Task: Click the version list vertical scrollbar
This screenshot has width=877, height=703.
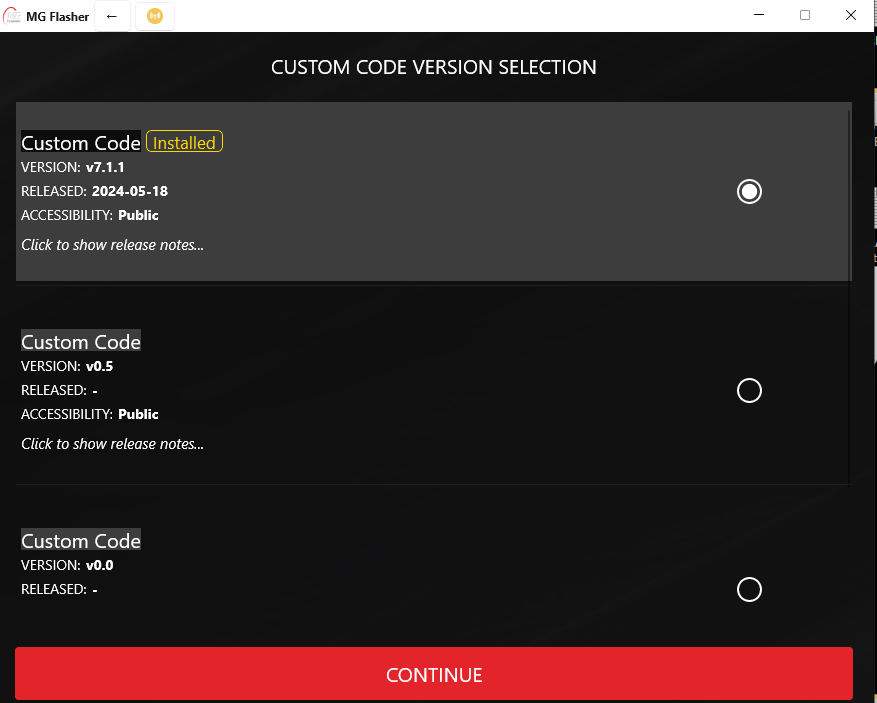Action: click(x=850, y=298)
